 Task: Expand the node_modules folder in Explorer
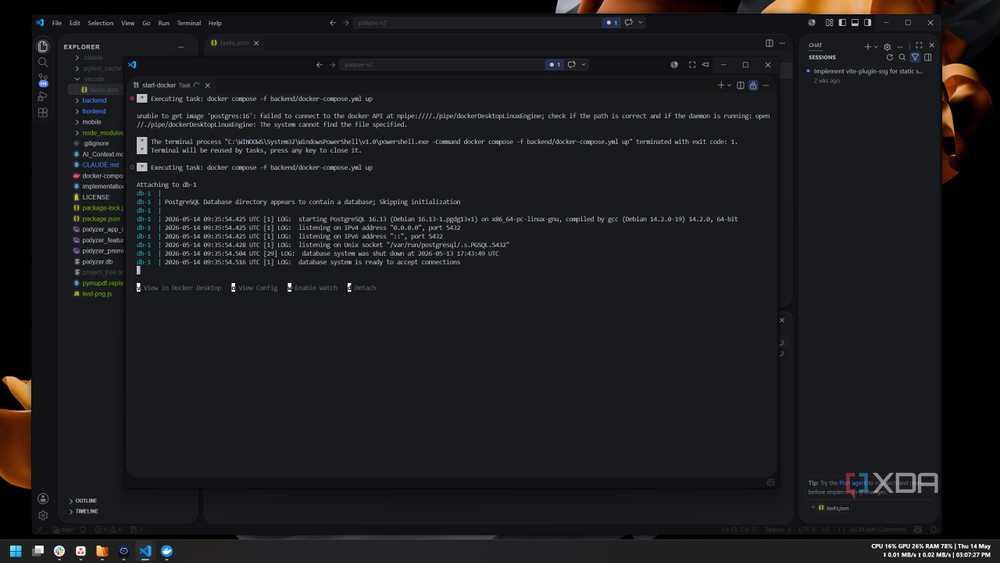pos(97,133)
